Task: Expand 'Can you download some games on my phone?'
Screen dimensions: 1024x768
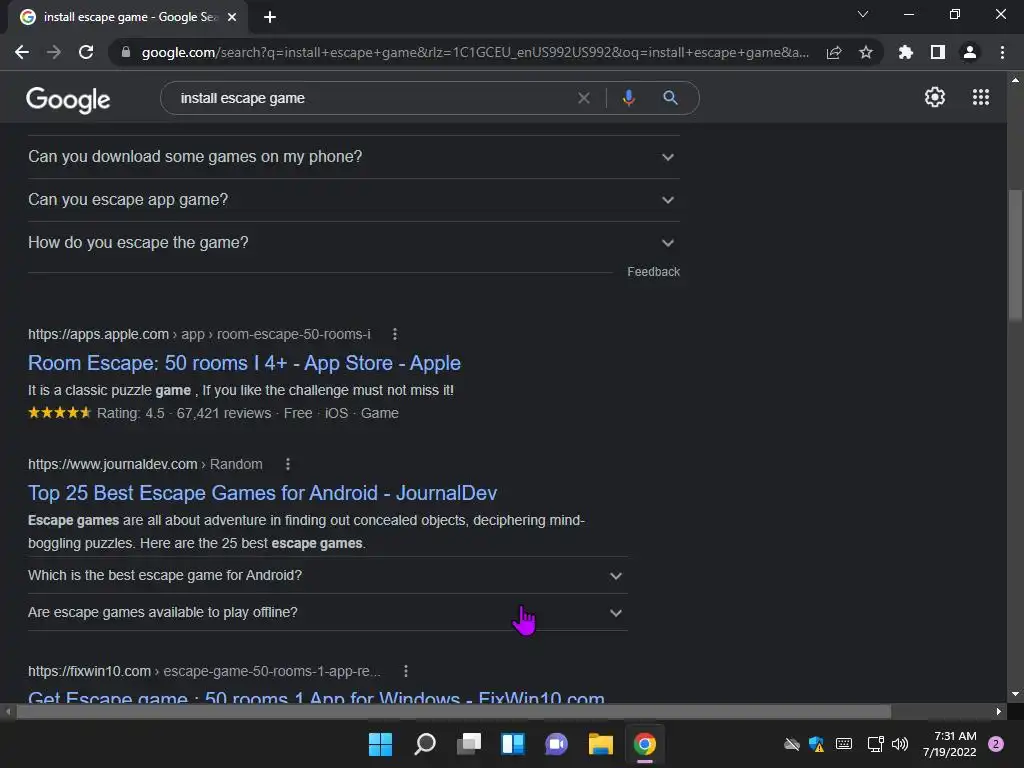Action: [x=353, y=157]
